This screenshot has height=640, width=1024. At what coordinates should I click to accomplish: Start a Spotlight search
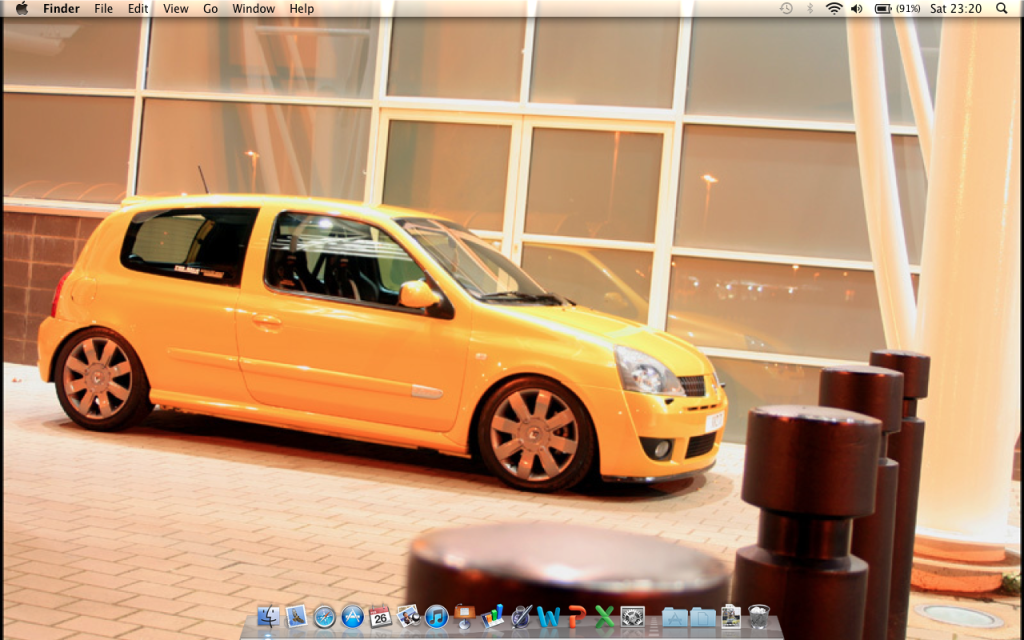tap(1001, 9)
